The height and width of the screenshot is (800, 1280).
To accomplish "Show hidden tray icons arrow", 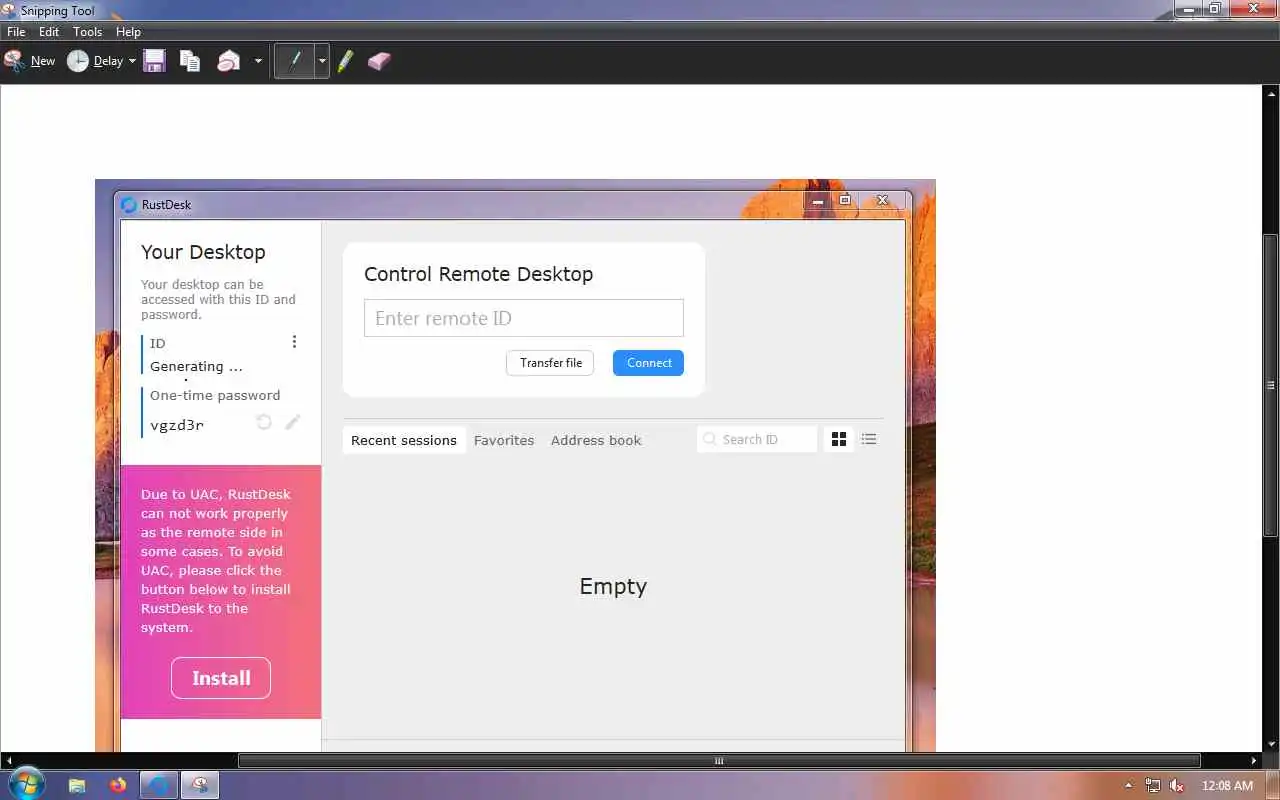I will [1129, 786].
